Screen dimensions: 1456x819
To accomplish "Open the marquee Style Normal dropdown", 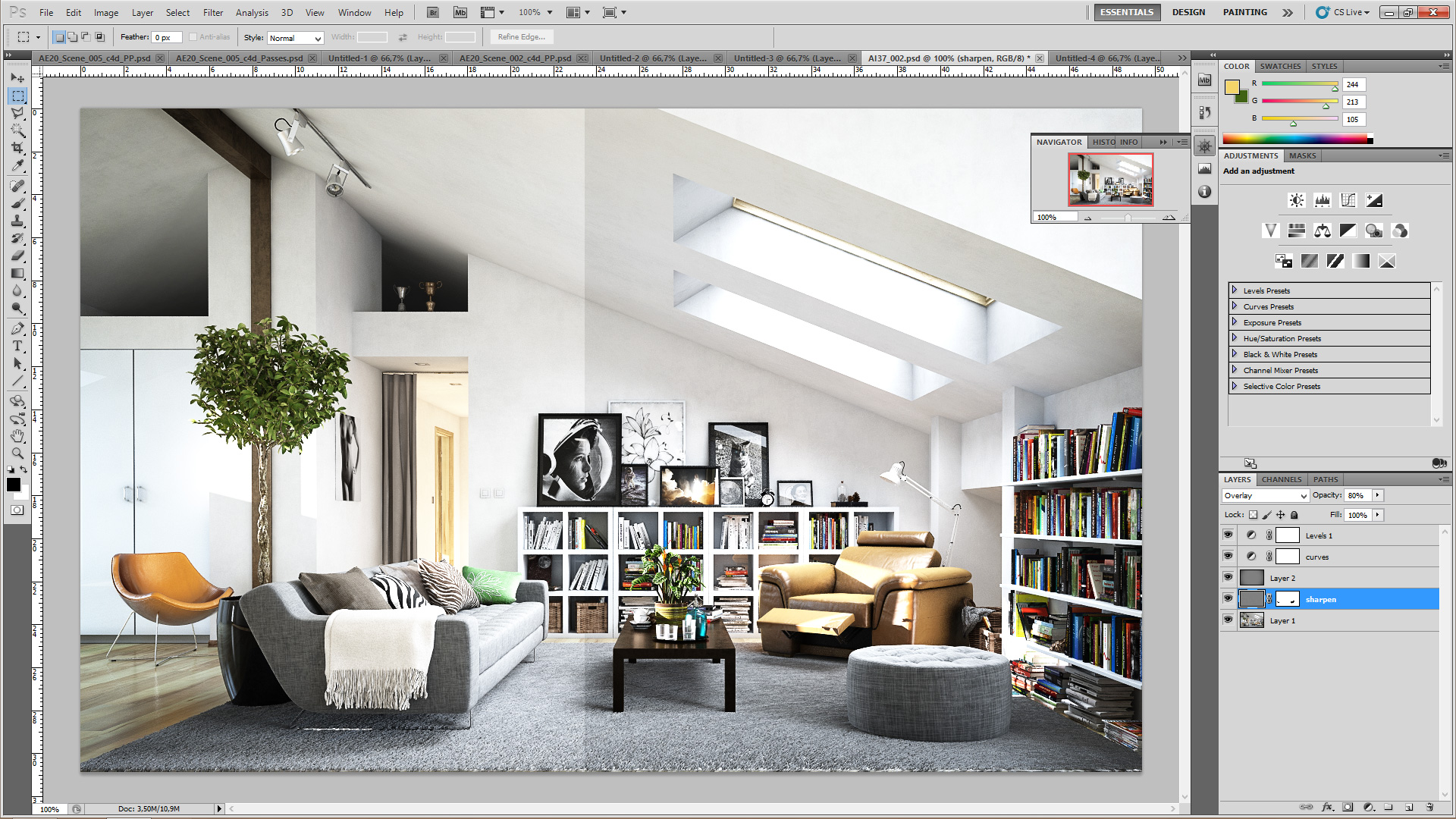I will click(x=295, y=38).
